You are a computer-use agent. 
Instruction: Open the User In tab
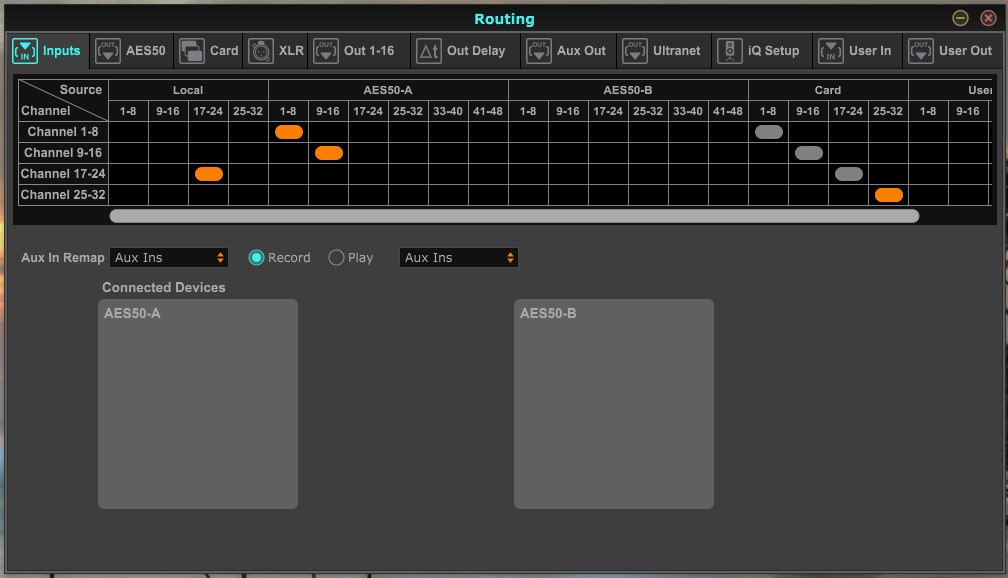point(858,51)
